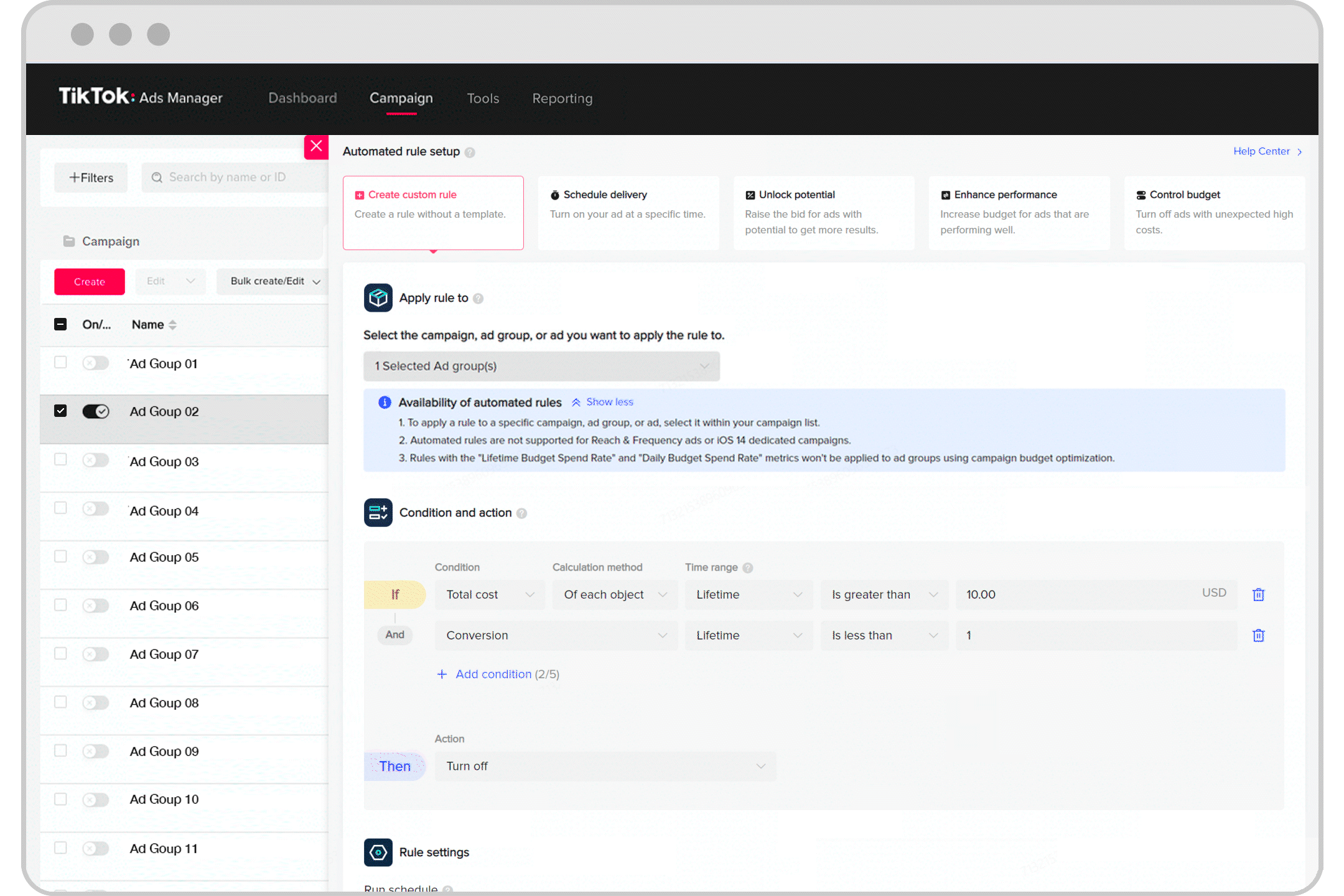
Task: Click the Add condition (2/5) button
Action: click(x=492, y=673)
